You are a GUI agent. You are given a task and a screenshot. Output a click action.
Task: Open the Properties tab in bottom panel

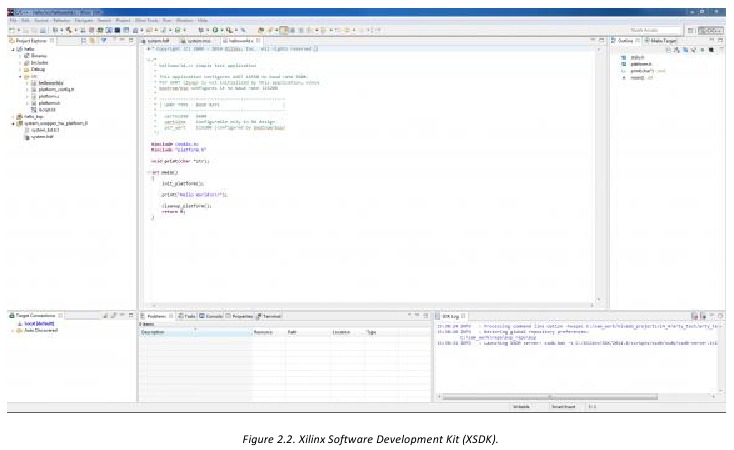pyautogui.click(x=240, y=316)
